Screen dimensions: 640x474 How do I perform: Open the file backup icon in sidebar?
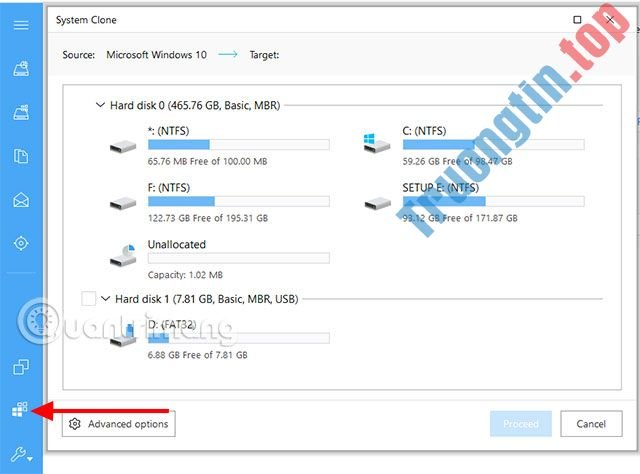pos(21,156)
